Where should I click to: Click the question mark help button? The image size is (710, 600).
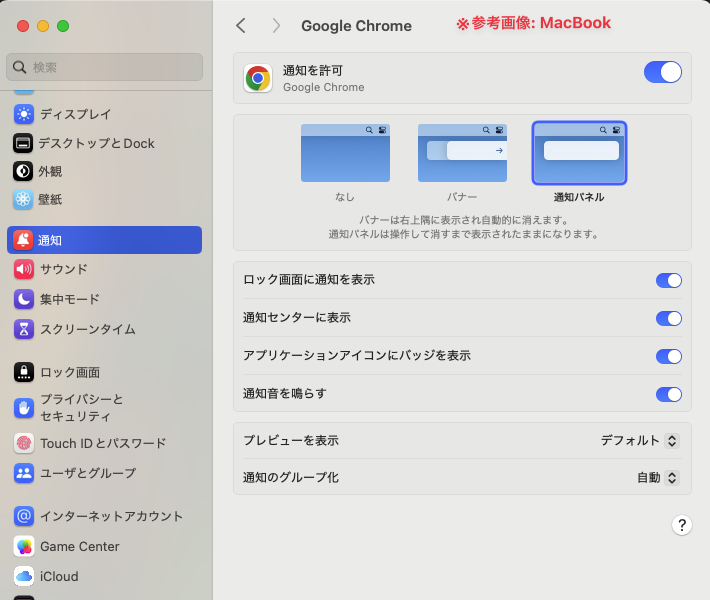(x=681, y=525)
